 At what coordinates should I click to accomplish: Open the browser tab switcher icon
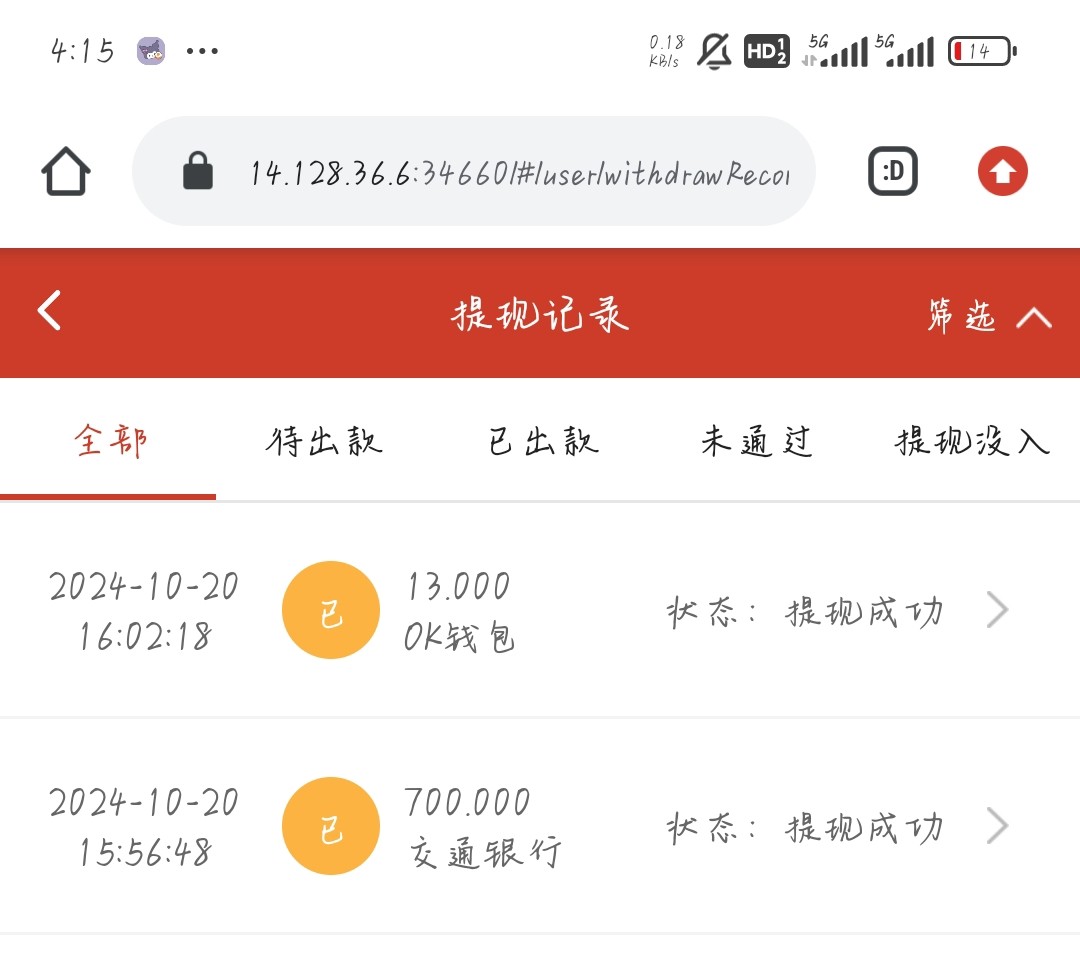point(892,172)
